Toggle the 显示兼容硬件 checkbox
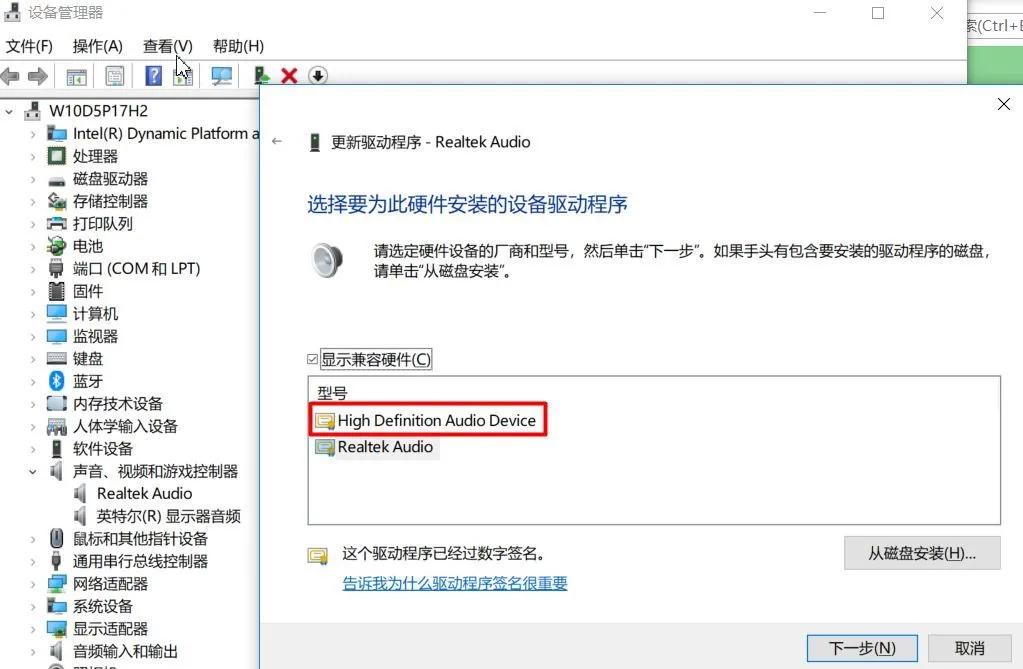This screenshot has width=1023, height=669. [313, 358]
